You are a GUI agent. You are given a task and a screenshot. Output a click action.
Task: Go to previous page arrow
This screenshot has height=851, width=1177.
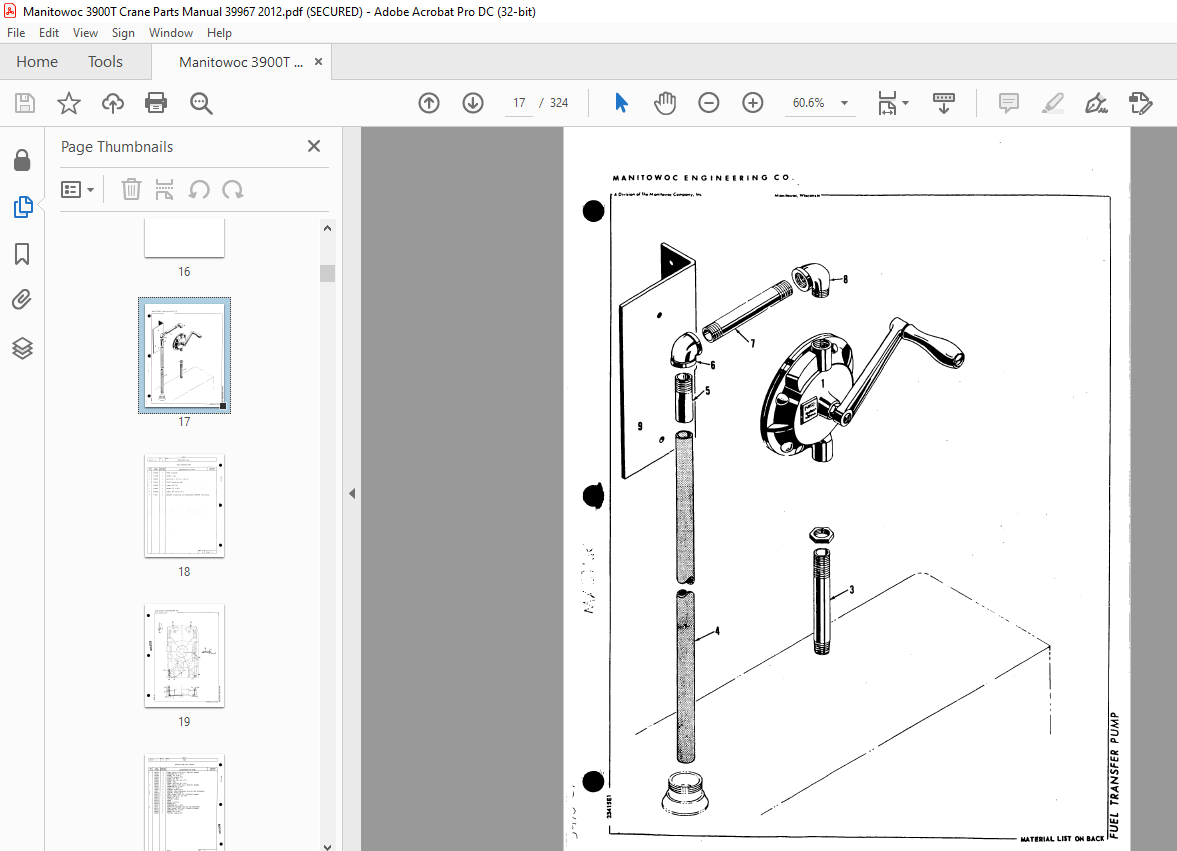[x=429, y=103]
